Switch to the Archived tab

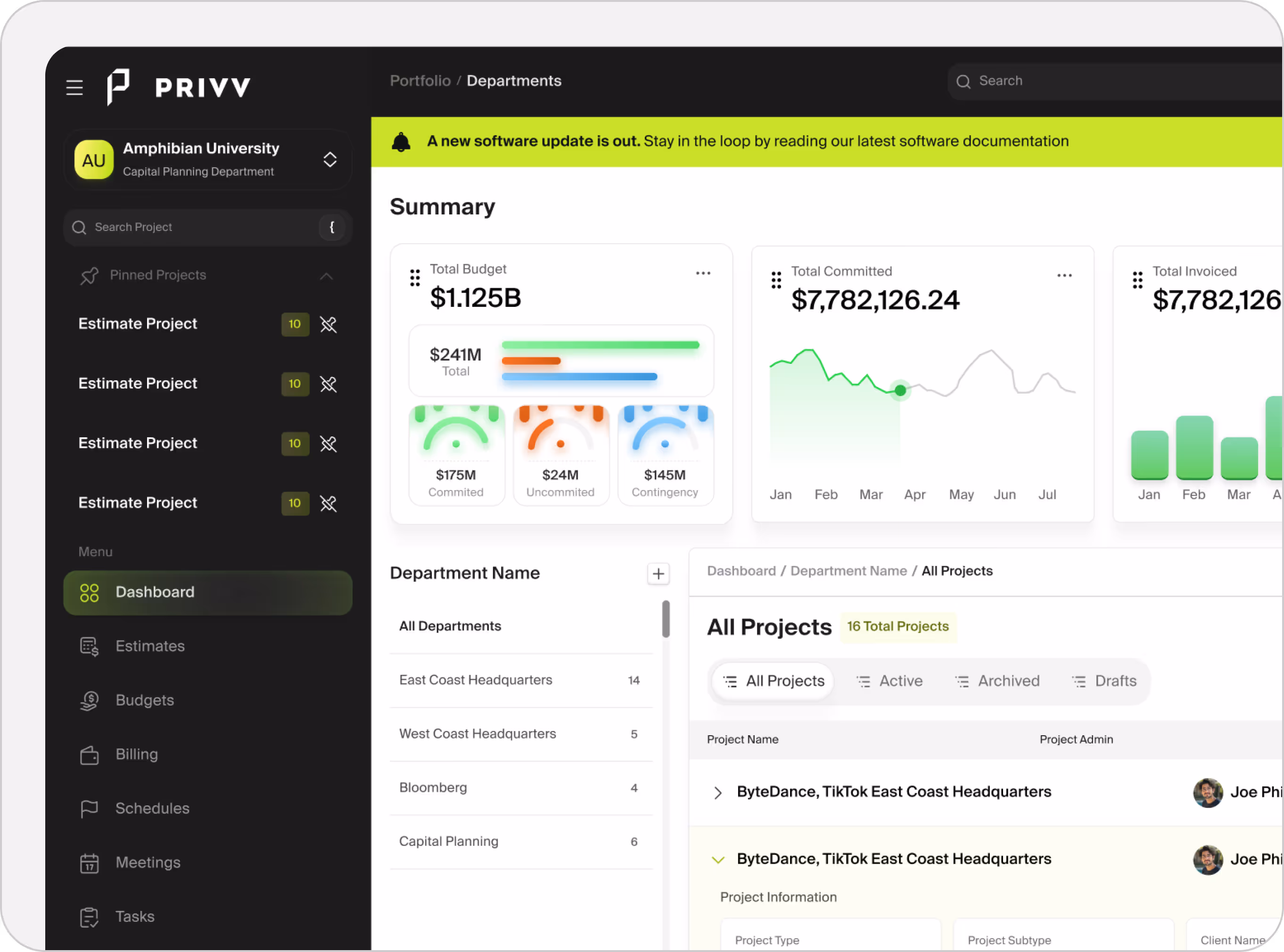point(997,681)
